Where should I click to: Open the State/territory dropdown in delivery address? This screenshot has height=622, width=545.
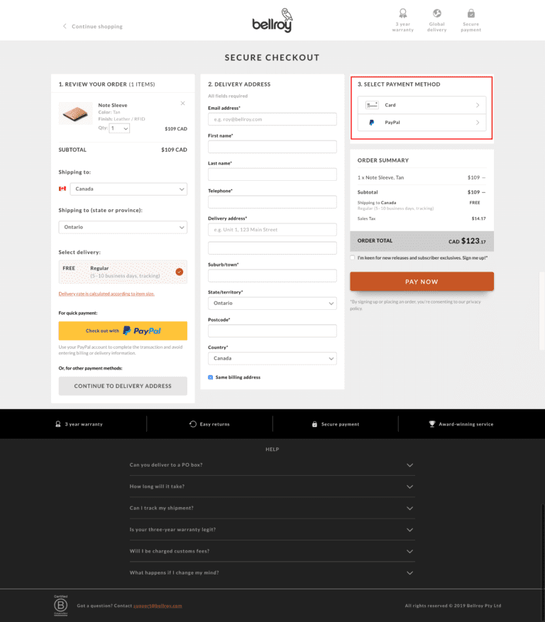coord(272,303)
